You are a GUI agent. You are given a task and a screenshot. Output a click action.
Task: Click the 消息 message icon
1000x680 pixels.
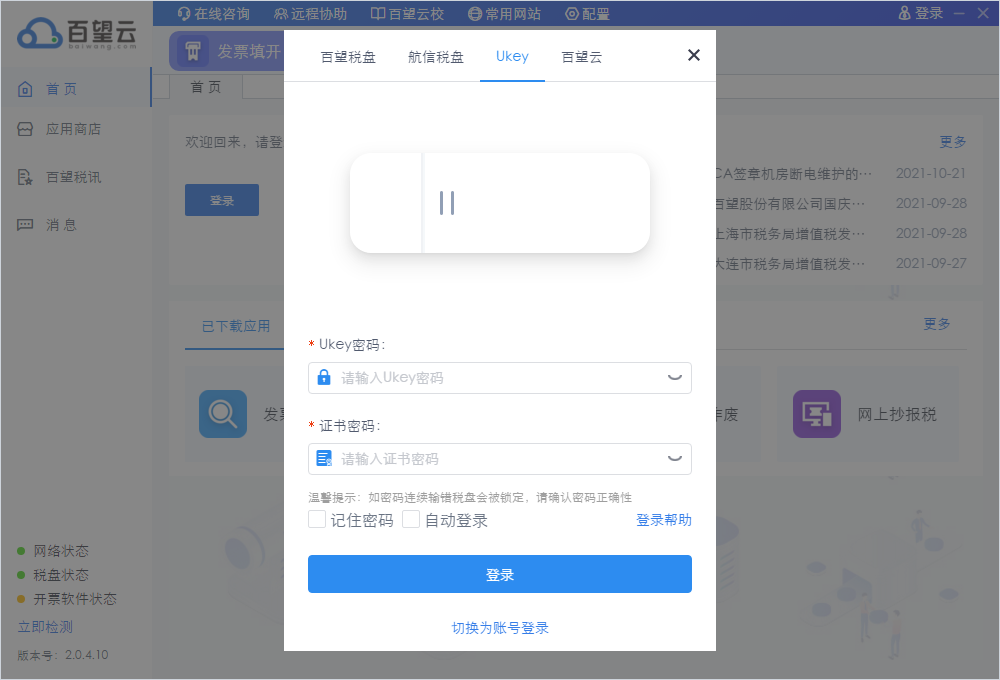pos(25,225)
